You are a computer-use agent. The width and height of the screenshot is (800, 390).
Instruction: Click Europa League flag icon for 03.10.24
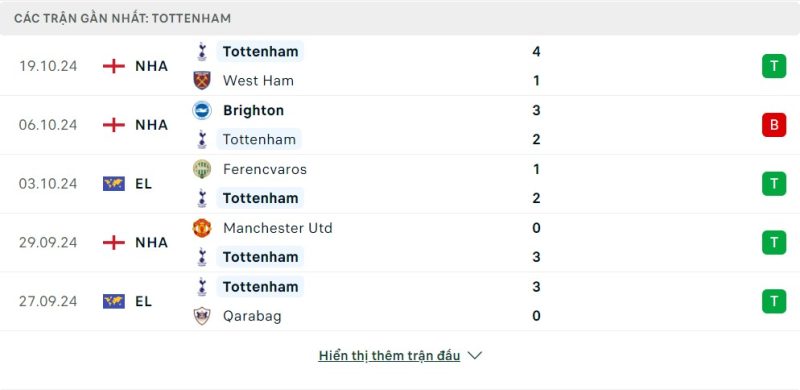[x=114, y=184]
